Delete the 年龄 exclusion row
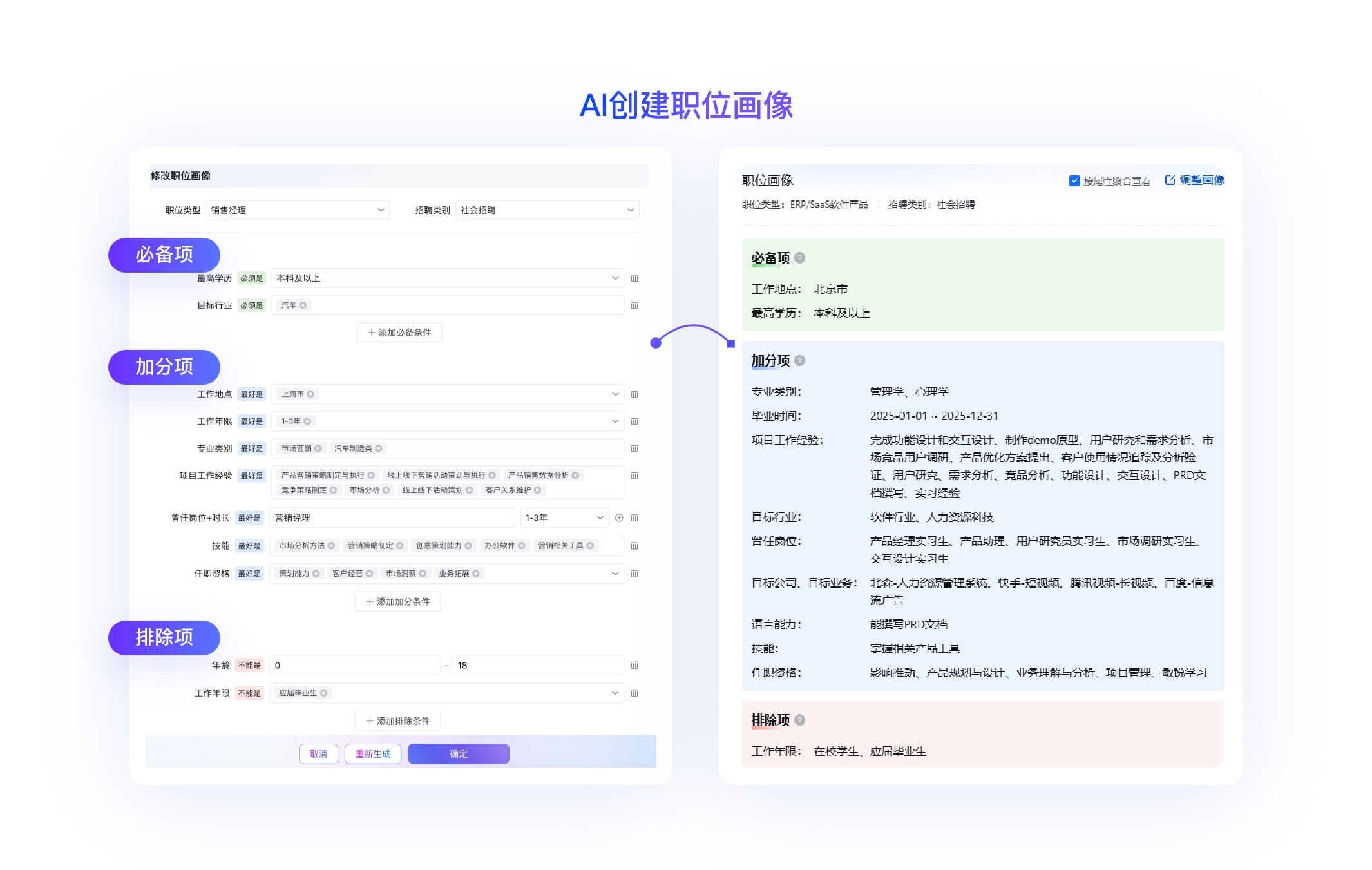The width and height of the screenshot is (1372, 870). (634, 666)
